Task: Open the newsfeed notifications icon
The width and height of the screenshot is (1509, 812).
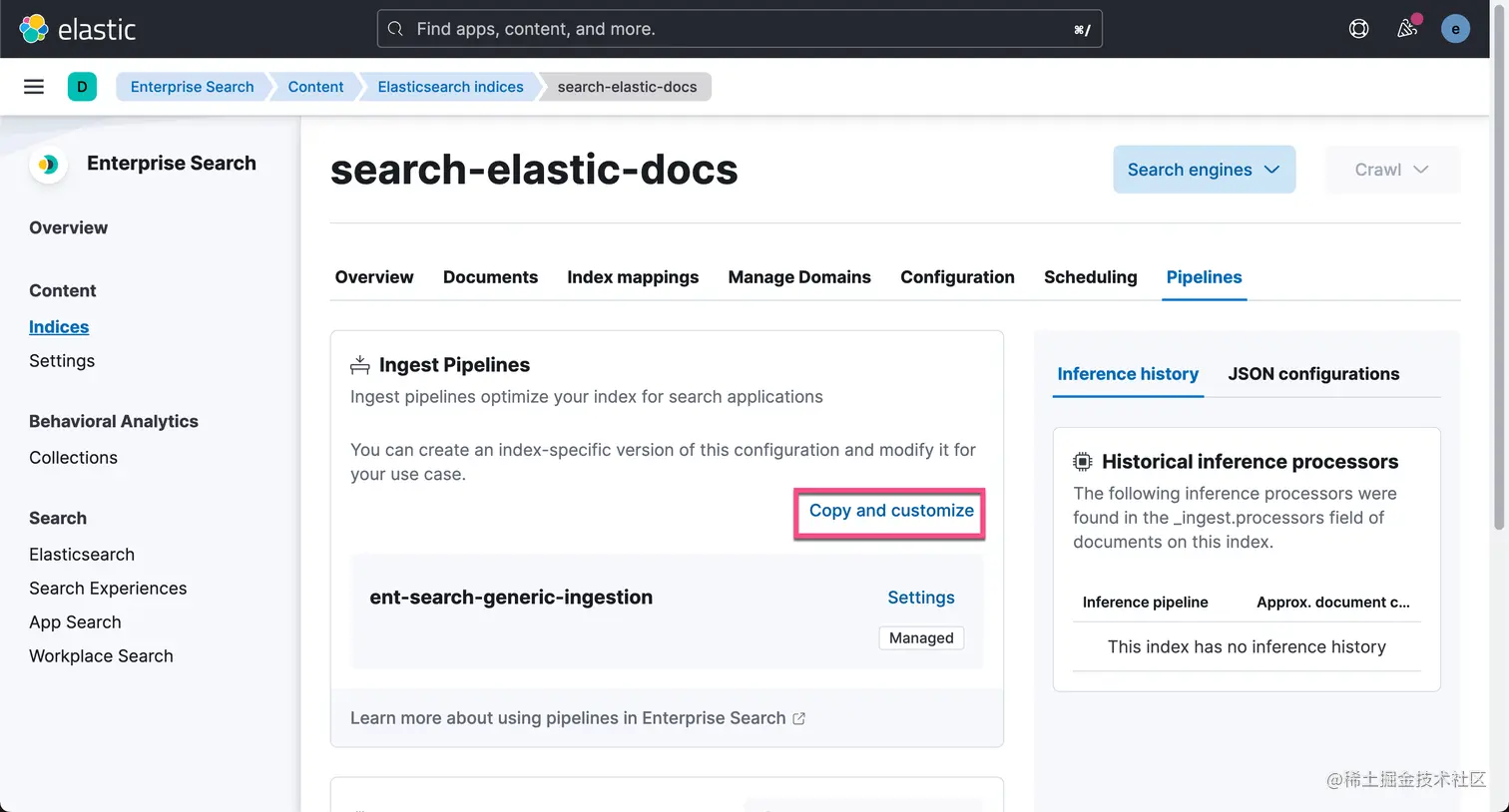Action: (x=1407, y=29)
